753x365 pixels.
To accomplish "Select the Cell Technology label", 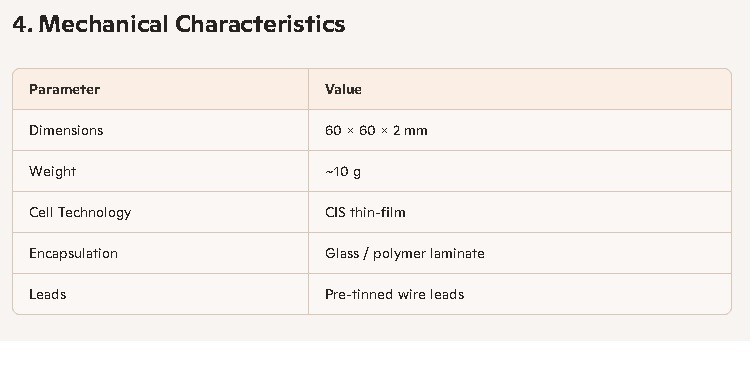I will pos(80,212).
